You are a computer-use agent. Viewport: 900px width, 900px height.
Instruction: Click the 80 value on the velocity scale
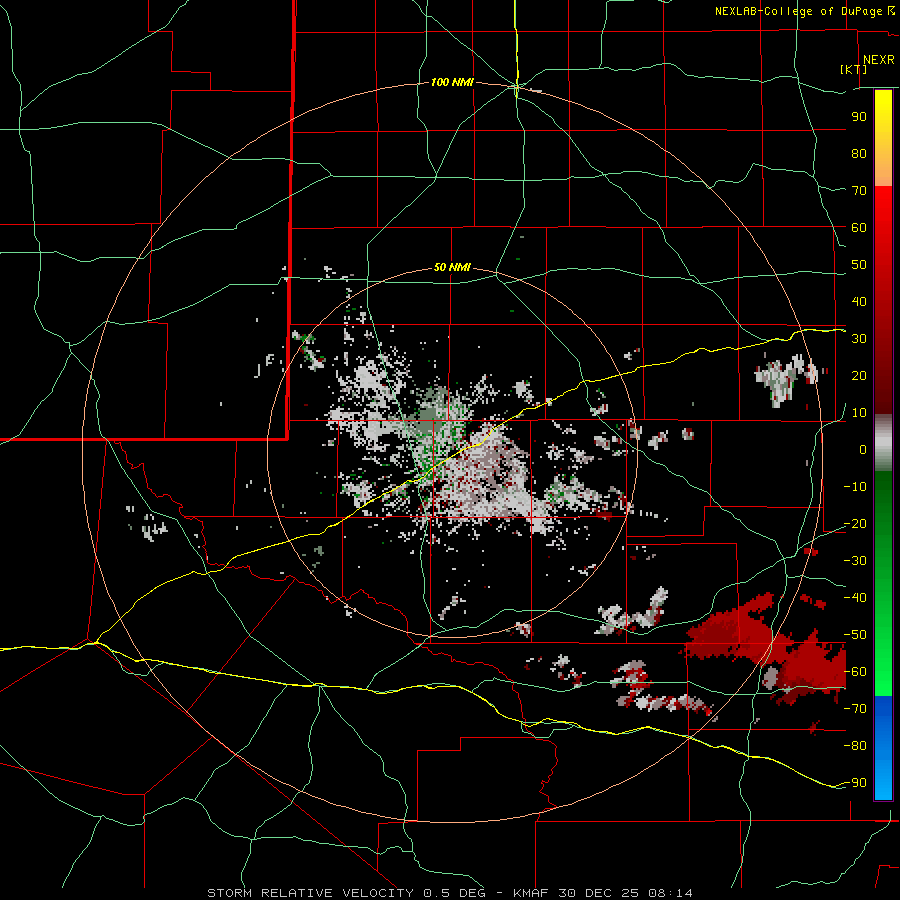click(859, 153)
